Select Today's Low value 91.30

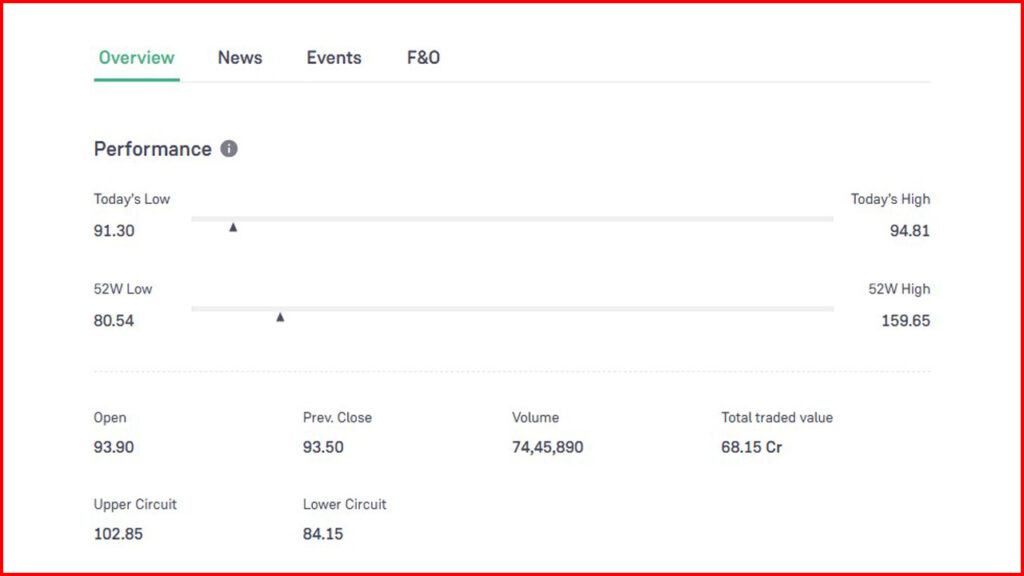pos(114,231)
